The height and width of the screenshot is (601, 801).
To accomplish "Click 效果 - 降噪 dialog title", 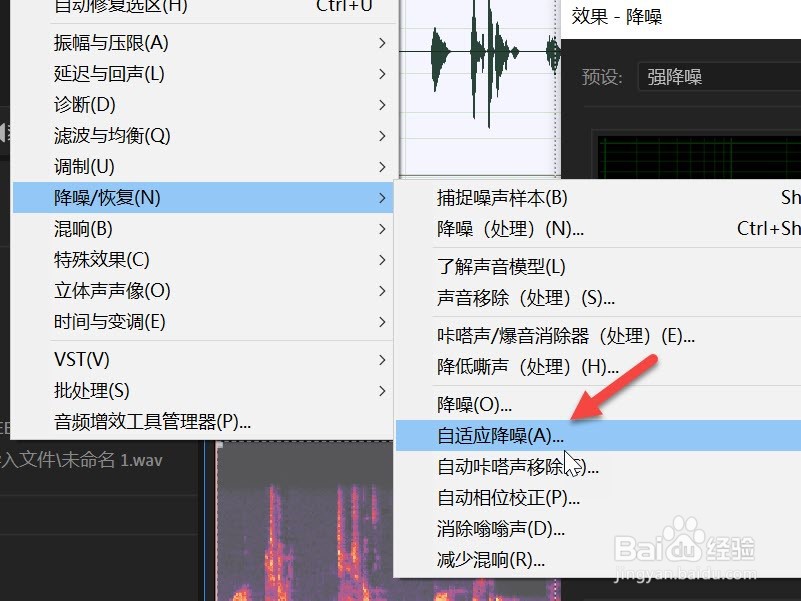I will pyautogui.click(x=617, y=17).
